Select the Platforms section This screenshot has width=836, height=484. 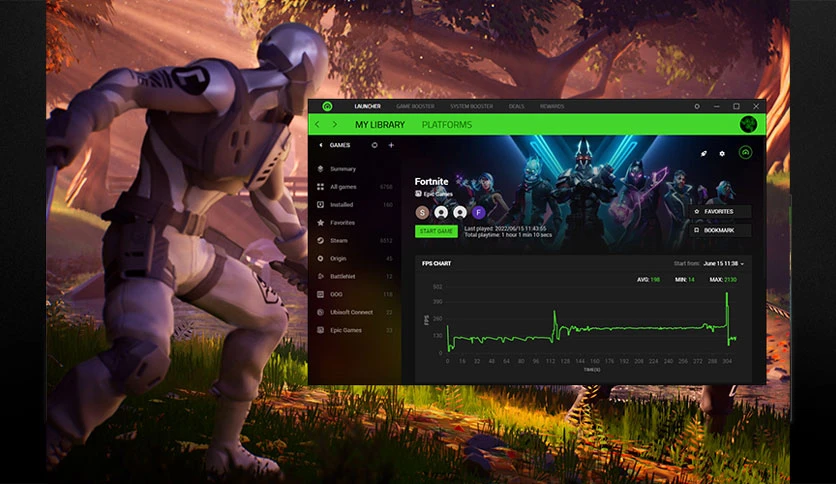click(447, 125)
